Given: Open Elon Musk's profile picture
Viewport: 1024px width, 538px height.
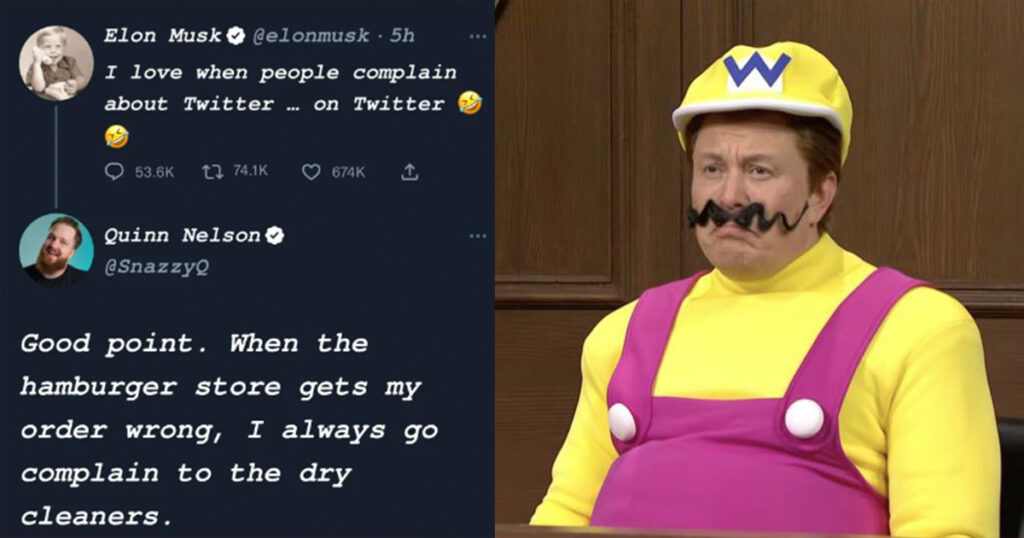Looking at the screenshot, I should [56, 63].
